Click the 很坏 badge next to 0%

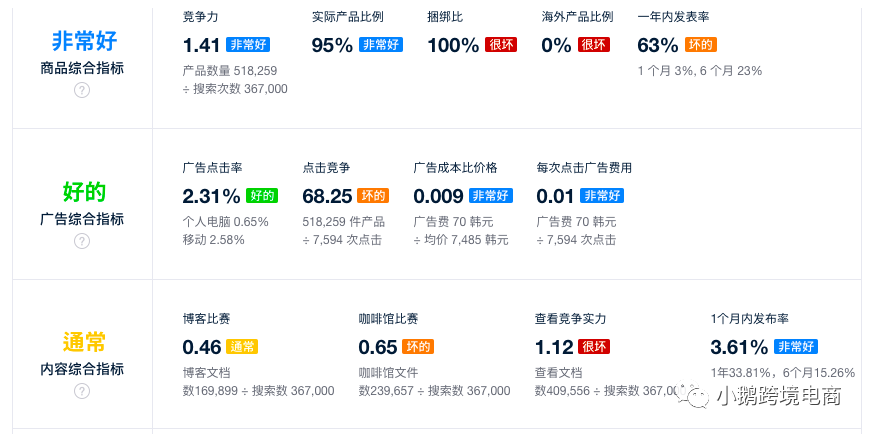pos(594,45)
